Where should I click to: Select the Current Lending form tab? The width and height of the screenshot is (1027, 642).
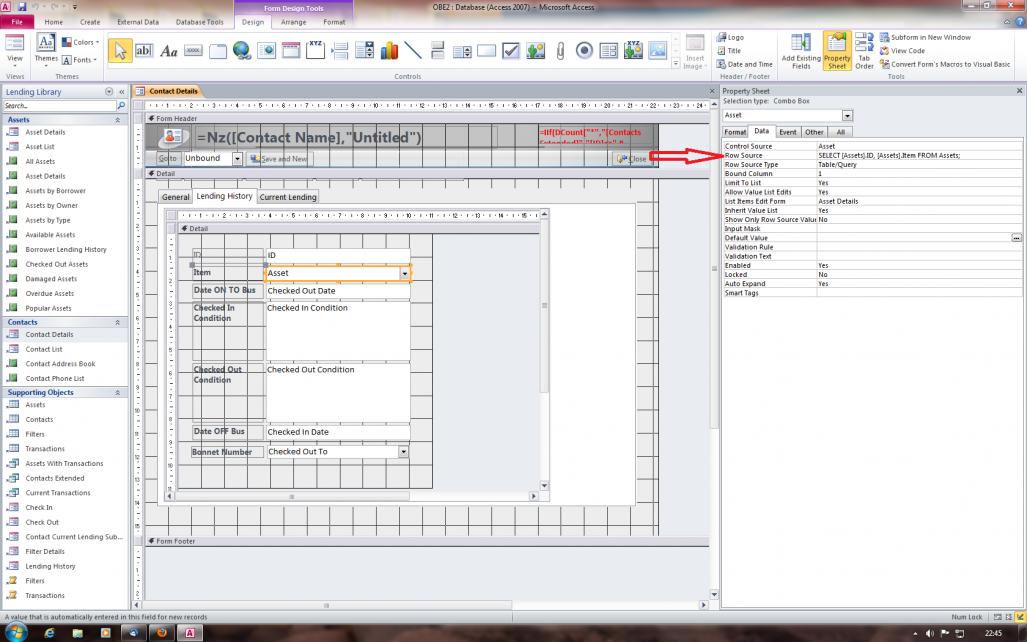point(288,197)
